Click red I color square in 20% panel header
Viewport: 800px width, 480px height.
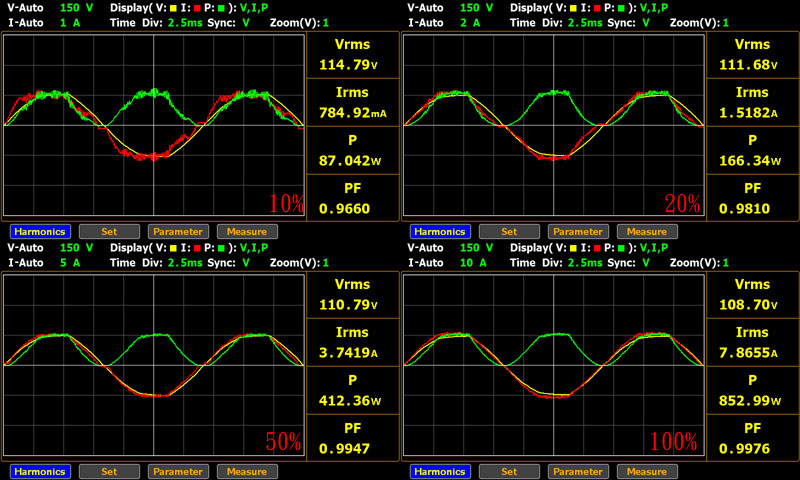click(x=597, y=8)
